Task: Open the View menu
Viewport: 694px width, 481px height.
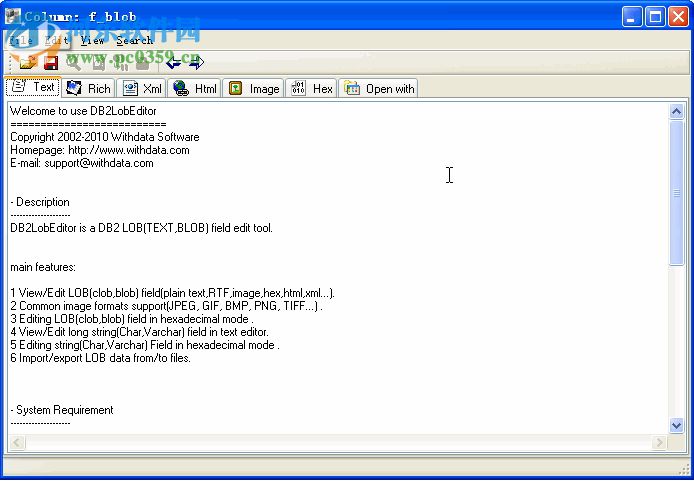Action: pyautogui.click(x=92, y=40)
